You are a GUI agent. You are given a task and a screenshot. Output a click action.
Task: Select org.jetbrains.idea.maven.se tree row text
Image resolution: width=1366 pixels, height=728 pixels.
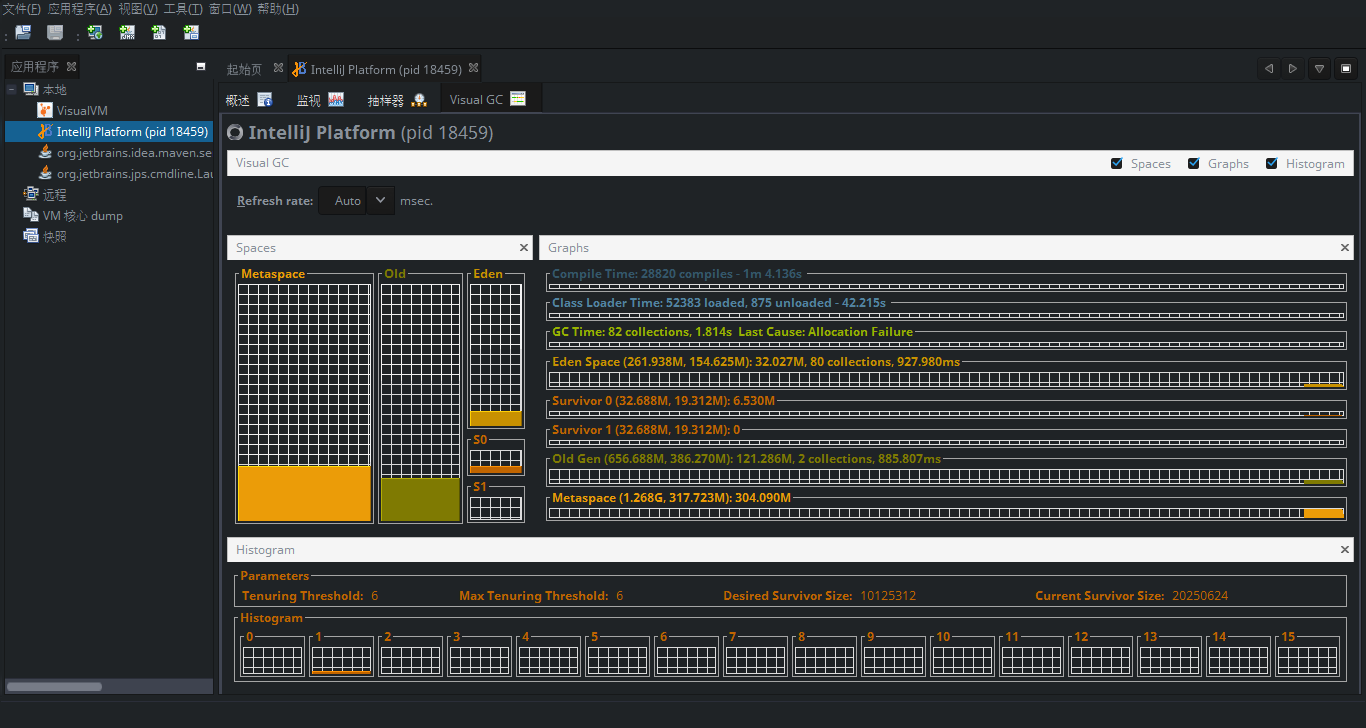[134, 153]
